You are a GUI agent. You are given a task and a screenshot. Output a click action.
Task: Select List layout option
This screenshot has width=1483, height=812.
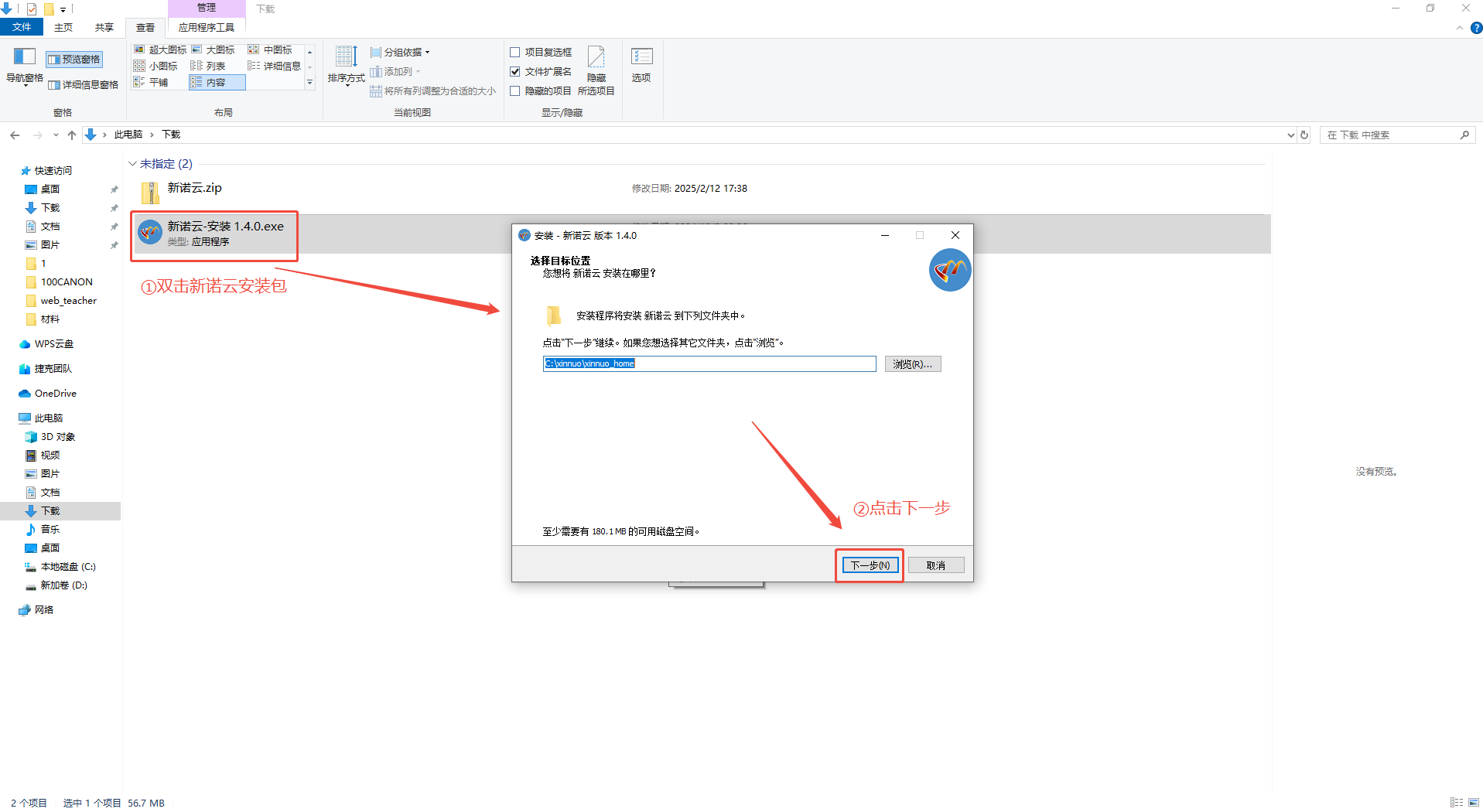click(209, 67)
